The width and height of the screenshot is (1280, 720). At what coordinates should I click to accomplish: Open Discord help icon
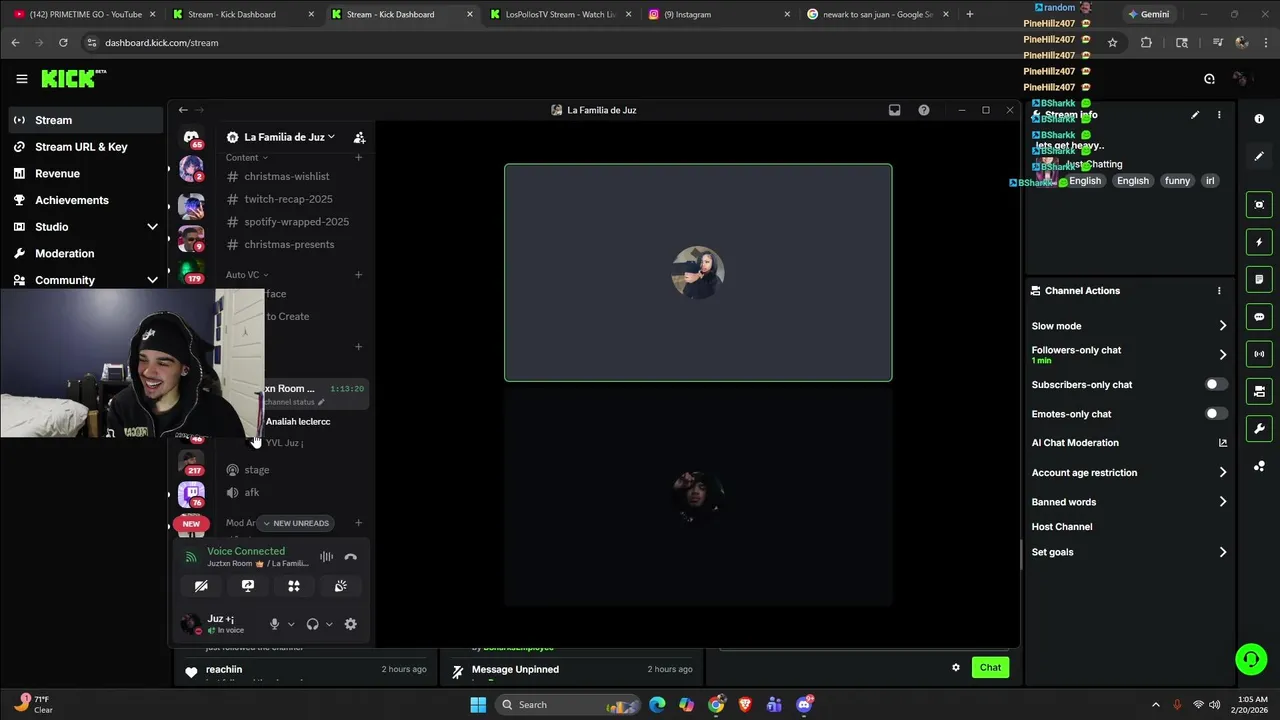click(924, 110)
